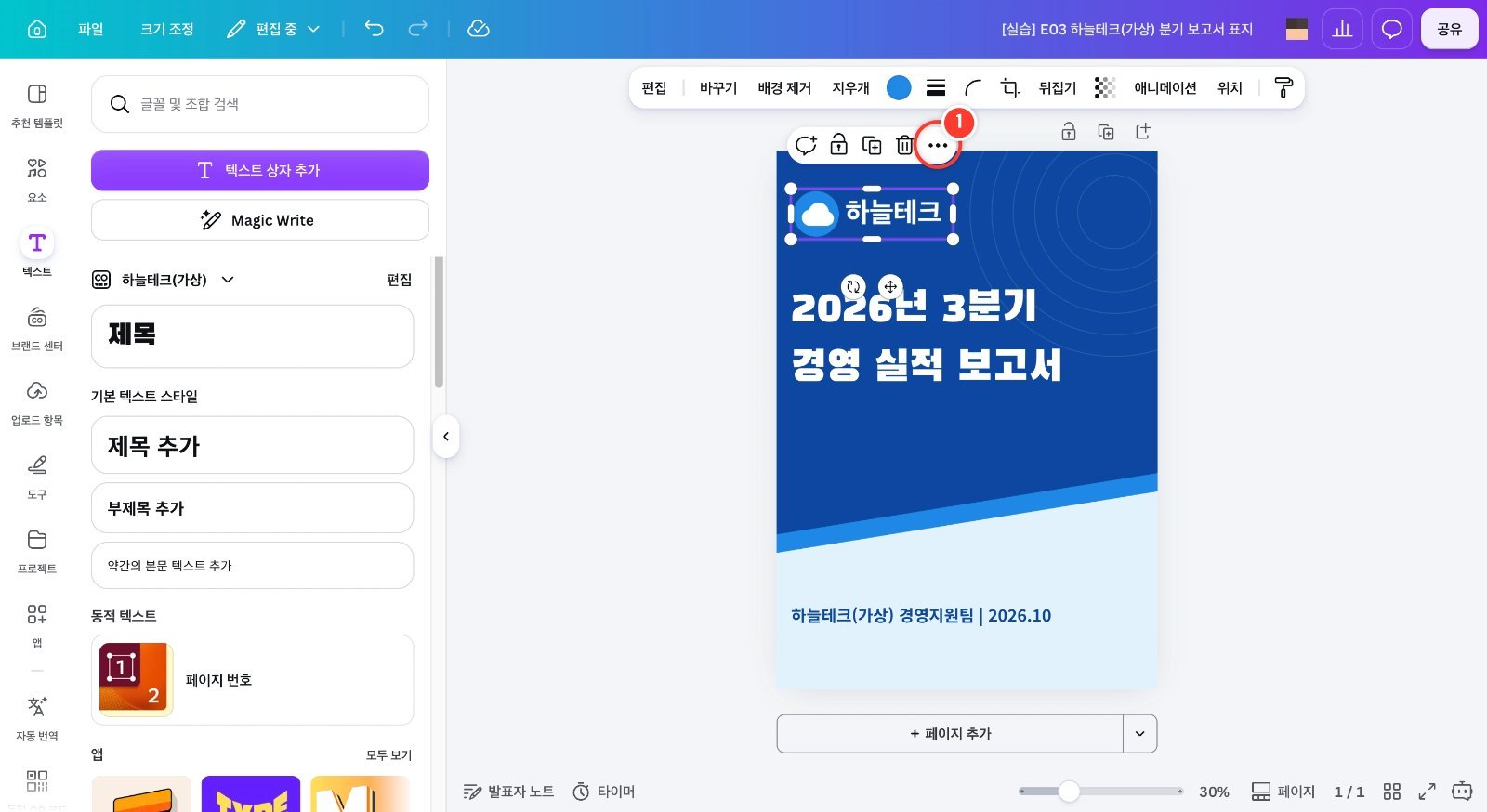Open the 크기 조정 menu
1487x812 pixels.
coord(167,29)
